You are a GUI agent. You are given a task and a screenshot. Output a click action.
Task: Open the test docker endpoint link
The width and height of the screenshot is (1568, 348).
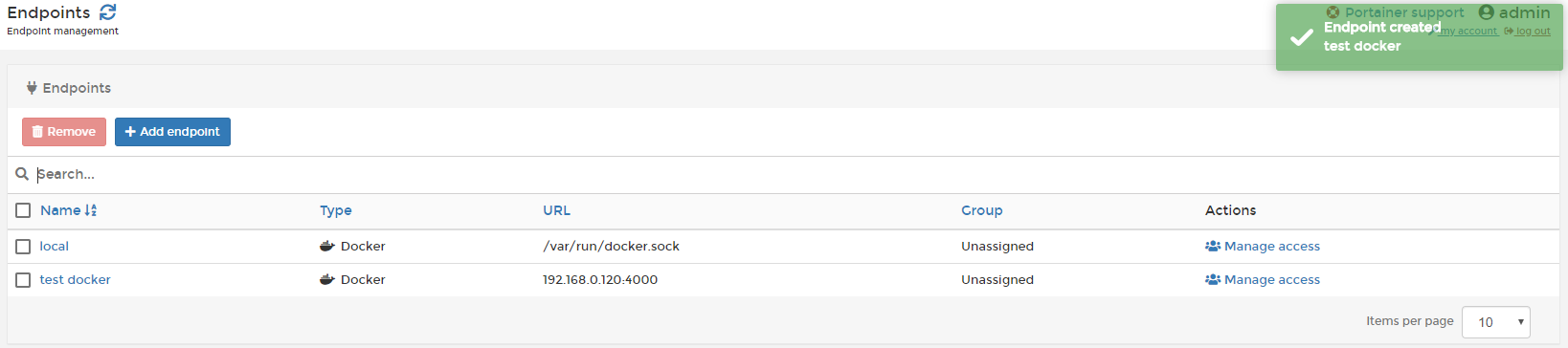[x=75, y=279]
